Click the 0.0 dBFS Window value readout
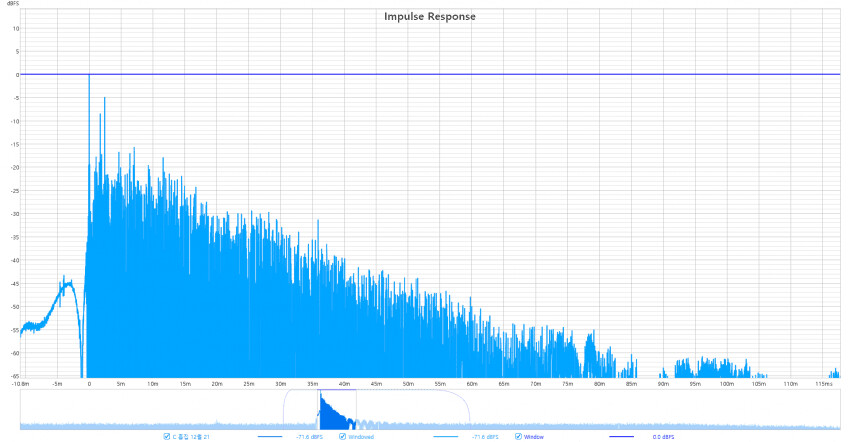The image size is (850, 442). (664, 437)
